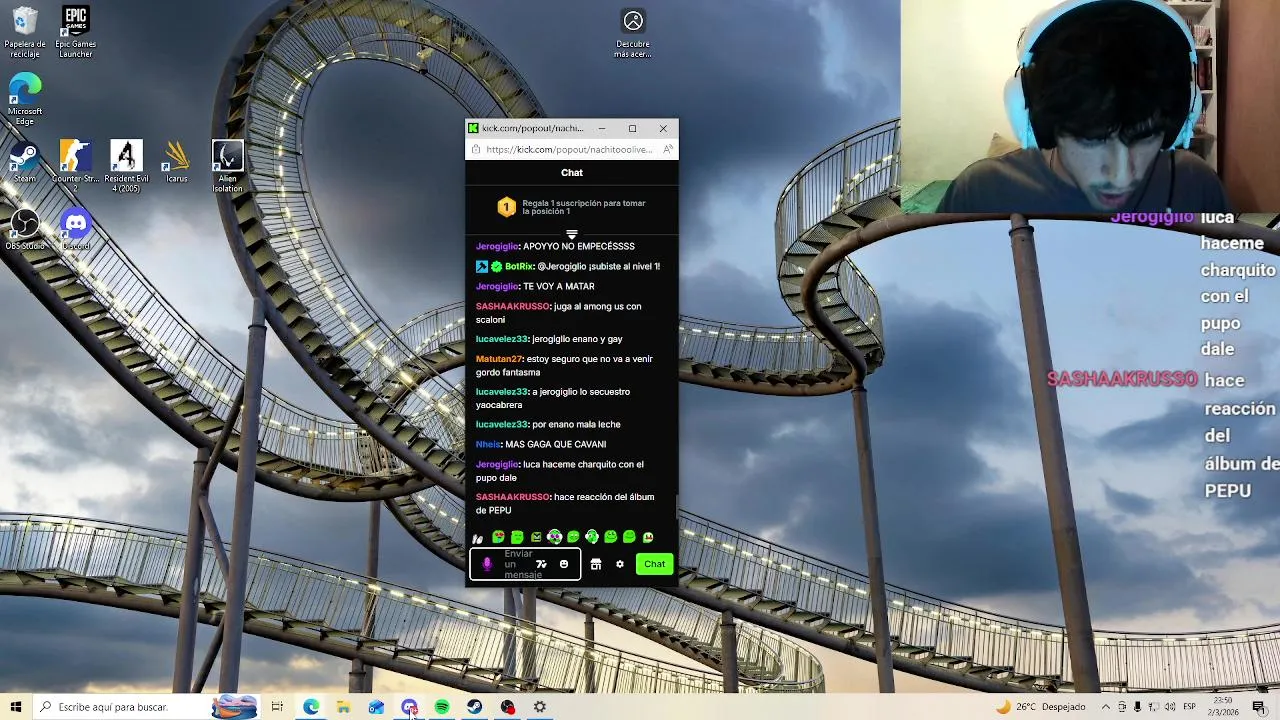Viewport: 1280px width, 720px height.
Task: Open chat settings gear icon
Action: [620, 564]
